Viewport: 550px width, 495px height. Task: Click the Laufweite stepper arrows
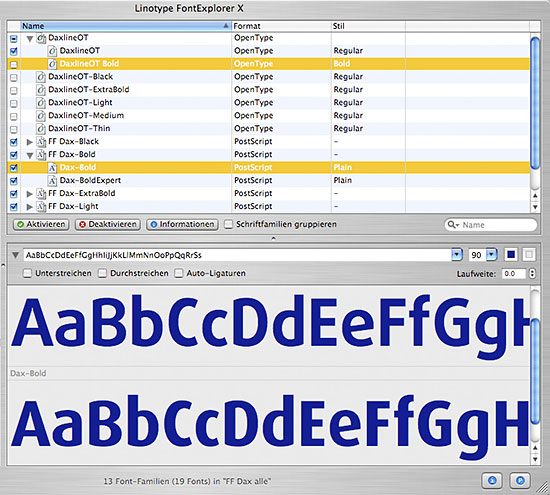(x=532, y=274)
